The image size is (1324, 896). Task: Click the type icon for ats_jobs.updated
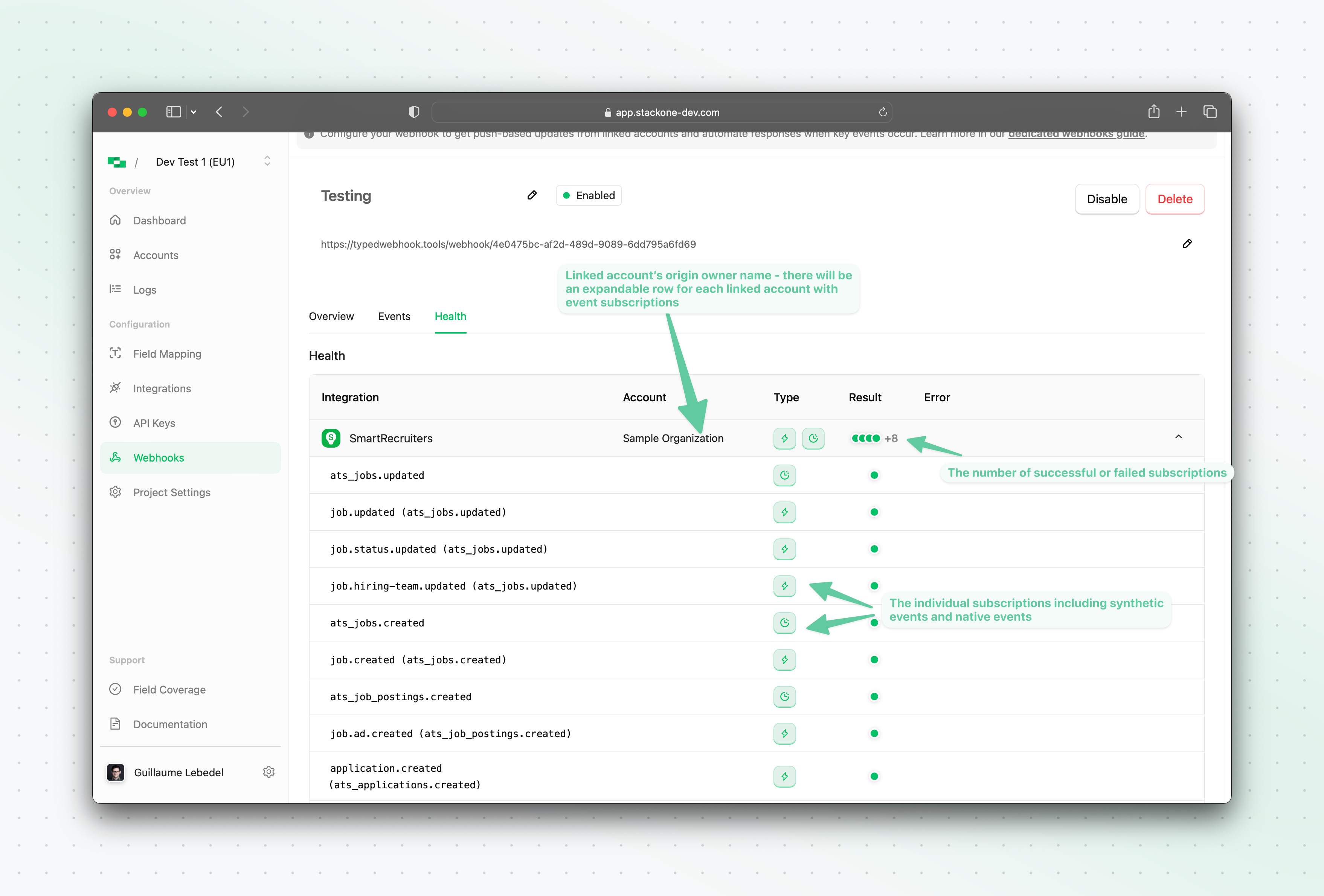tap(784, 475)
